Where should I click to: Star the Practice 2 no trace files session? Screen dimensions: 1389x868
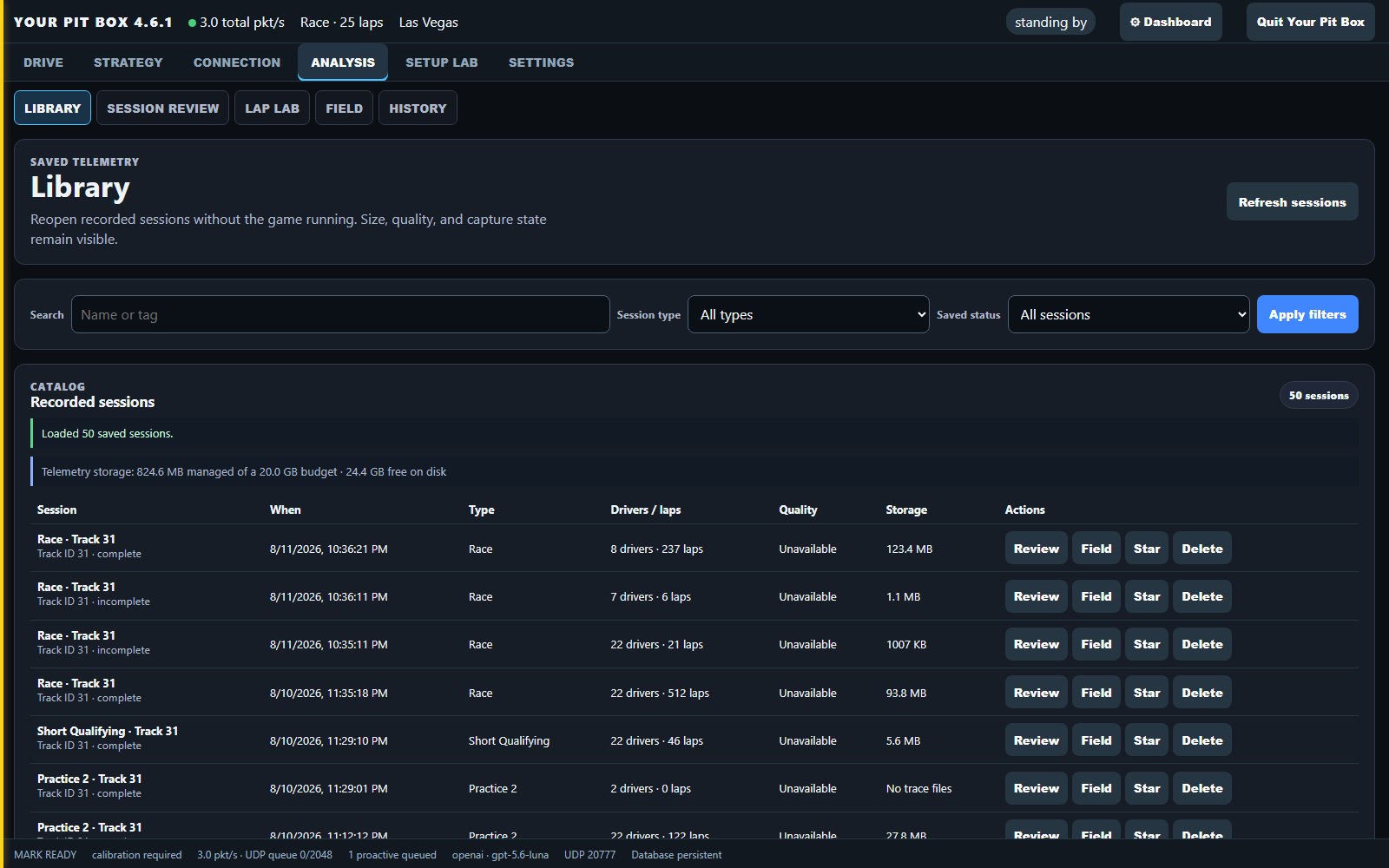[1147, 788]
